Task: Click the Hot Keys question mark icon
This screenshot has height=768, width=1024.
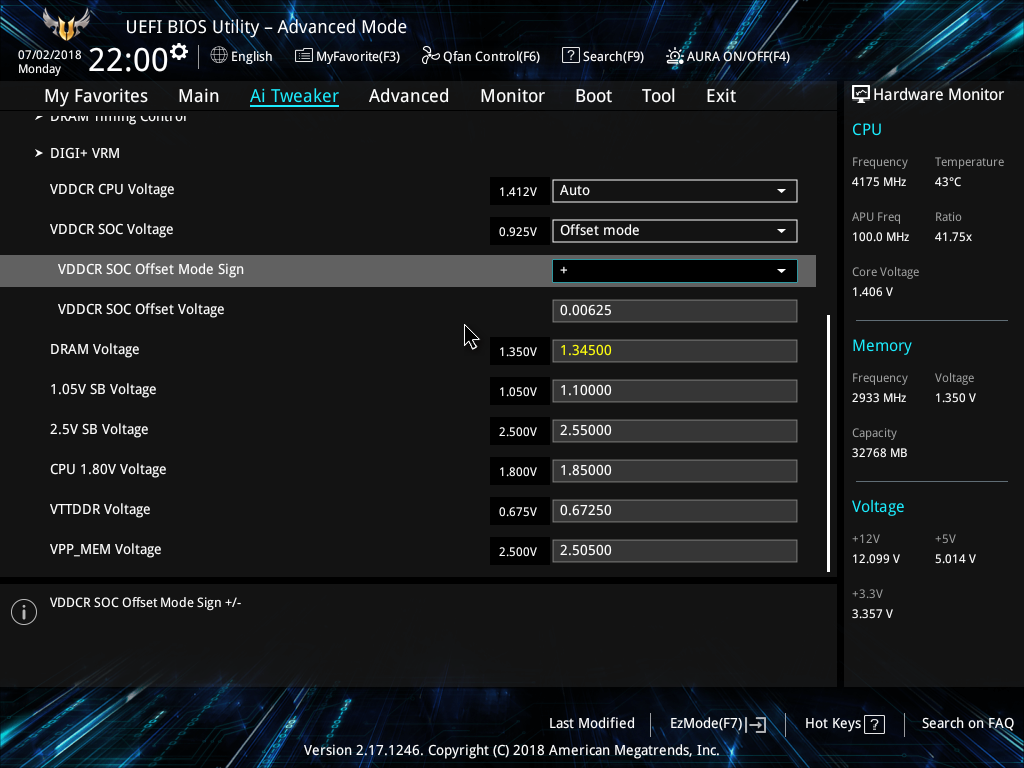Action: [874, 724]
